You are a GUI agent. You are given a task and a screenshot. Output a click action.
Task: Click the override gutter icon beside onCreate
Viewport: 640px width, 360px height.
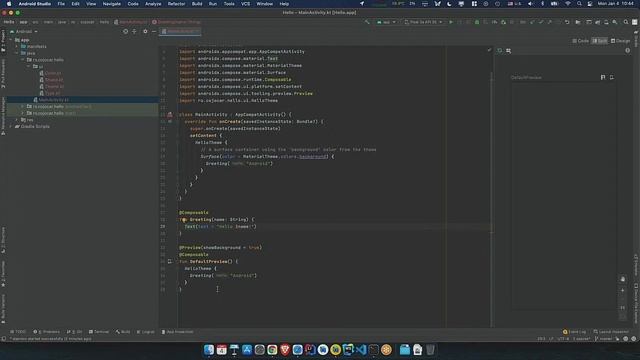coord(170,121)
